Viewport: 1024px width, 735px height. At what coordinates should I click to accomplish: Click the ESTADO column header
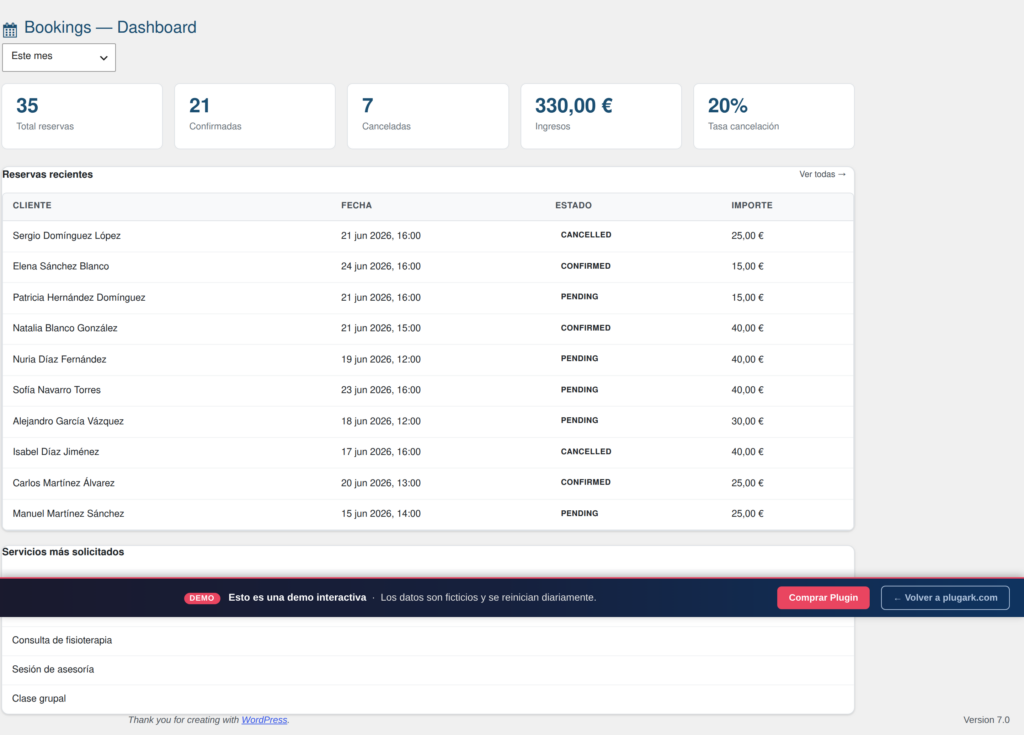click(x=573, y=205)
